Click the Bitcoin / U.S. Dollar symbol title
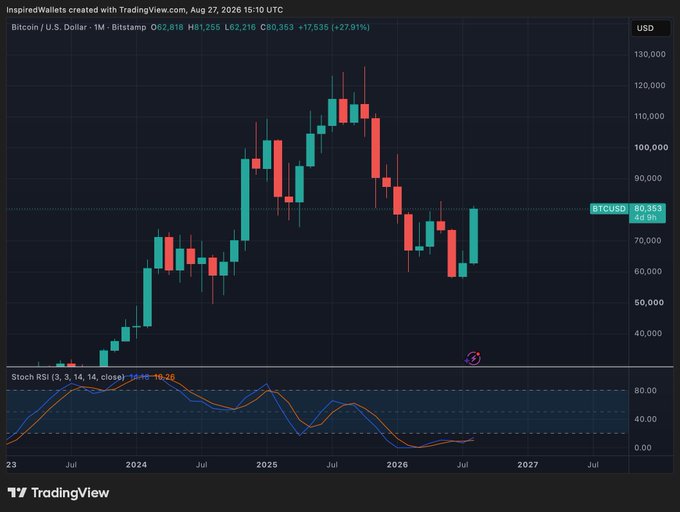This screenshot has height=512, width=680. point(78,27)
